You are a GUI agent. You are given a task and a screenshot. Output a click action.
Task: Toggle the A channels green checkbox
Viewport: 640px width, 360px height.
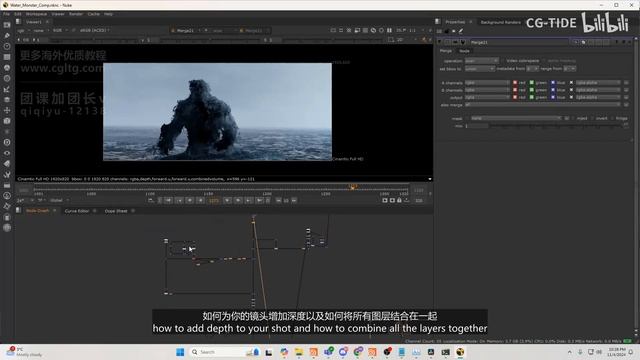coord(532,82)
